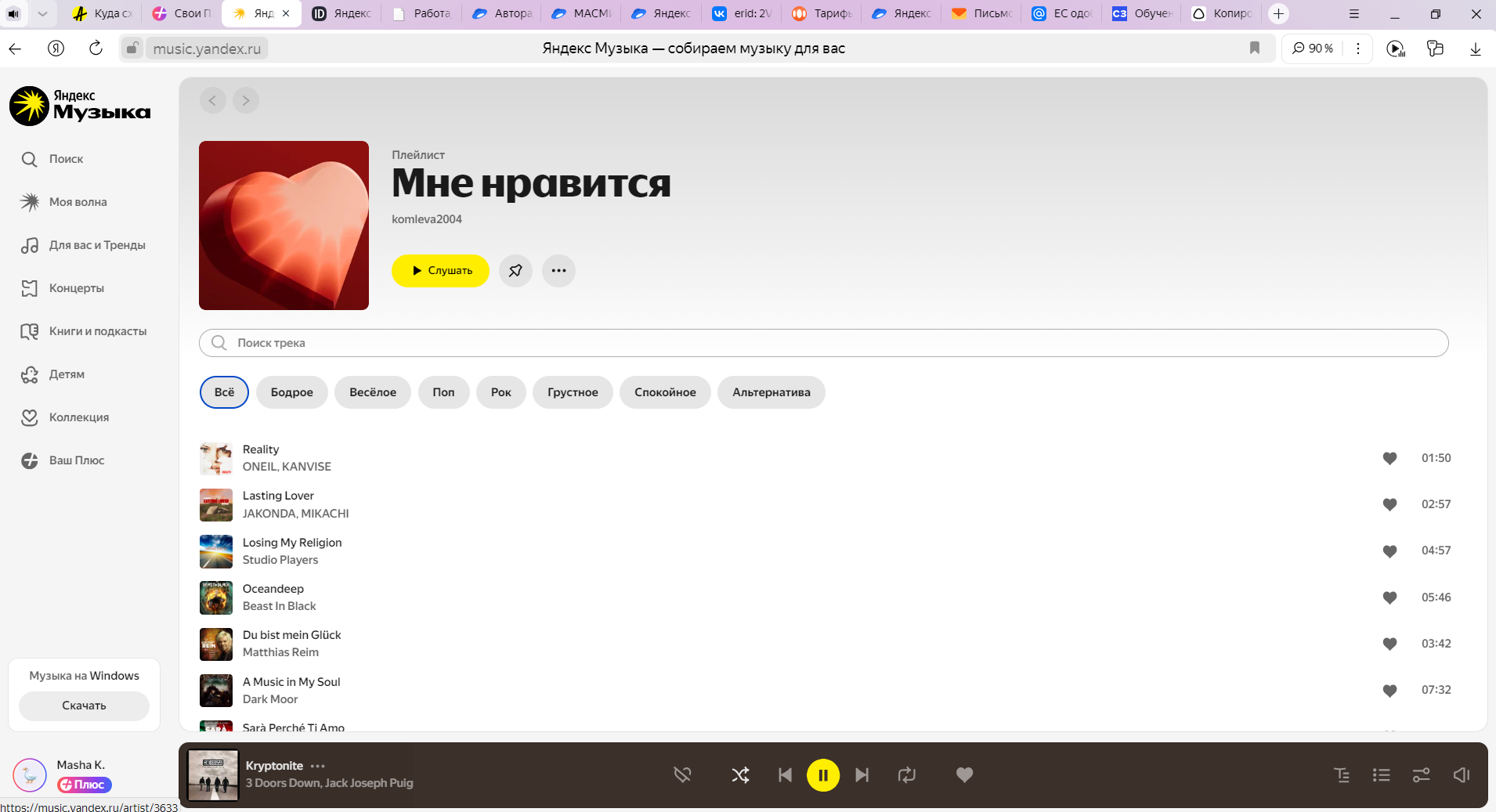The height and width of the screenshot is (812, 1496).
Task: Skip to next track in player
Action: 862,775
